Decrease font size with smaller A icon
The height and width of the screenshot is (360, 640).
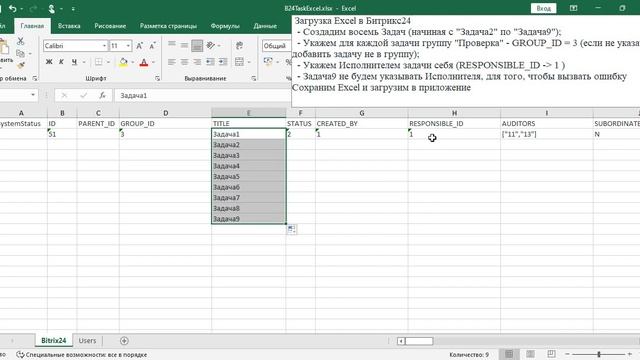pos(152,46)
